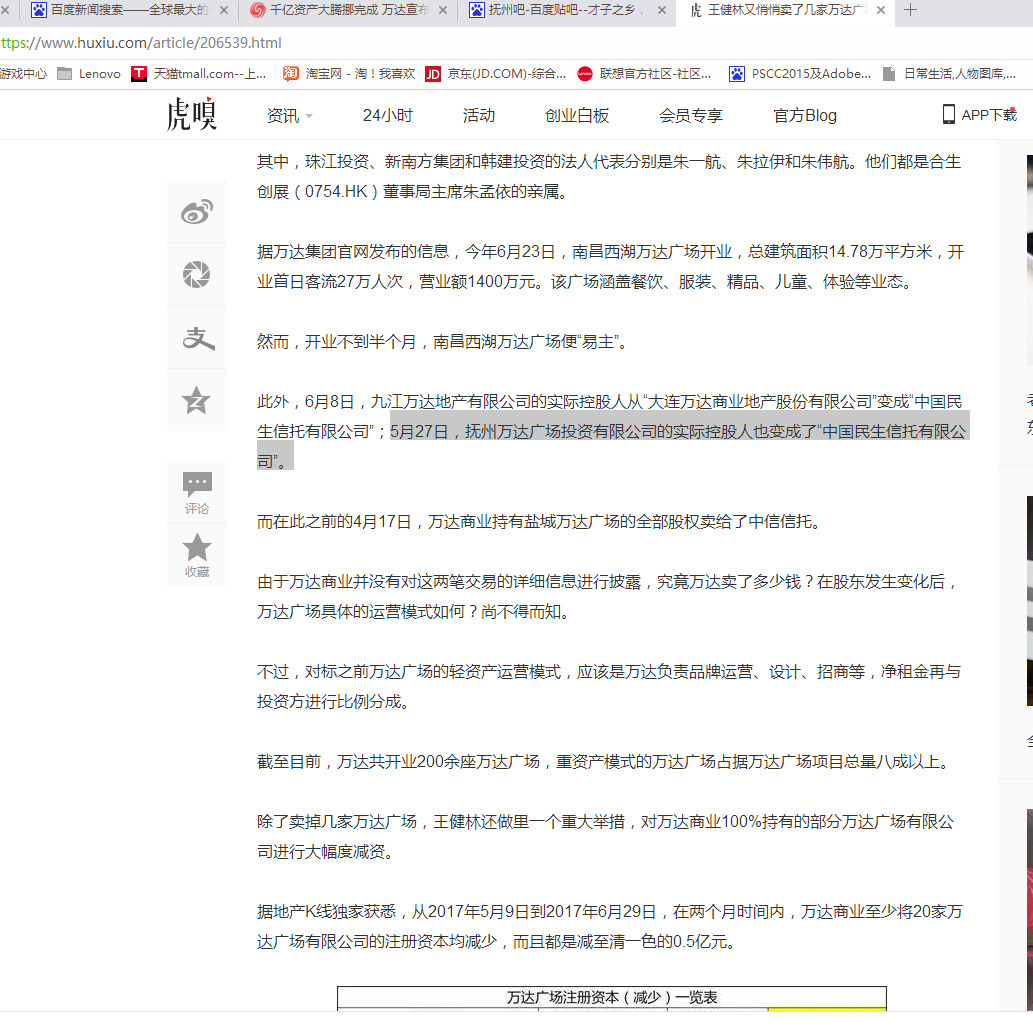Click the 万达广场注册资本(减少)一览表 table header
The image size is (1033, 1031).
point(611,997)
